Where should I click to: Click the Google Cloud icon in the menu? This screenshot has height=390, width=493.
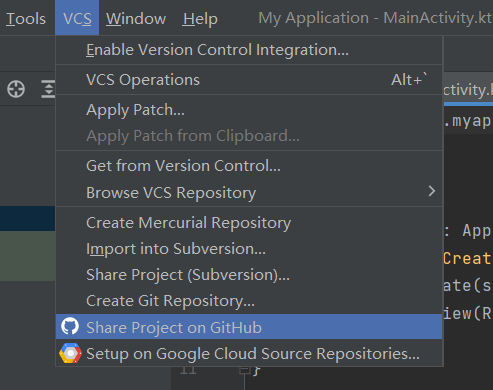[70, 353]
